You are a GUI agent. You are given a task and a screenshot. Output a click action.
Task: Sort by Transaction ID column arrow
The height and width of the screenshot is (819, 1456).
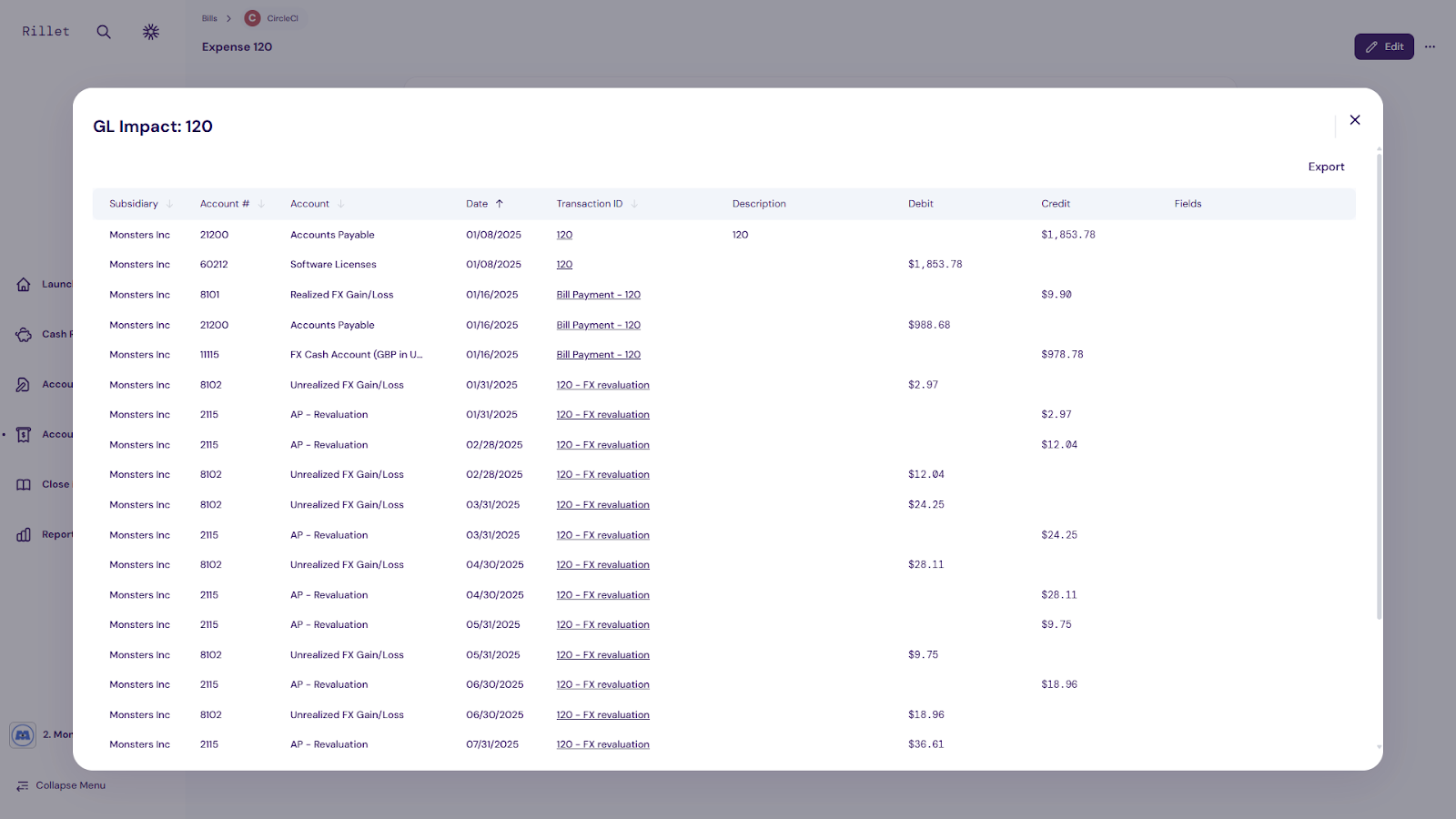coord(634,204)
